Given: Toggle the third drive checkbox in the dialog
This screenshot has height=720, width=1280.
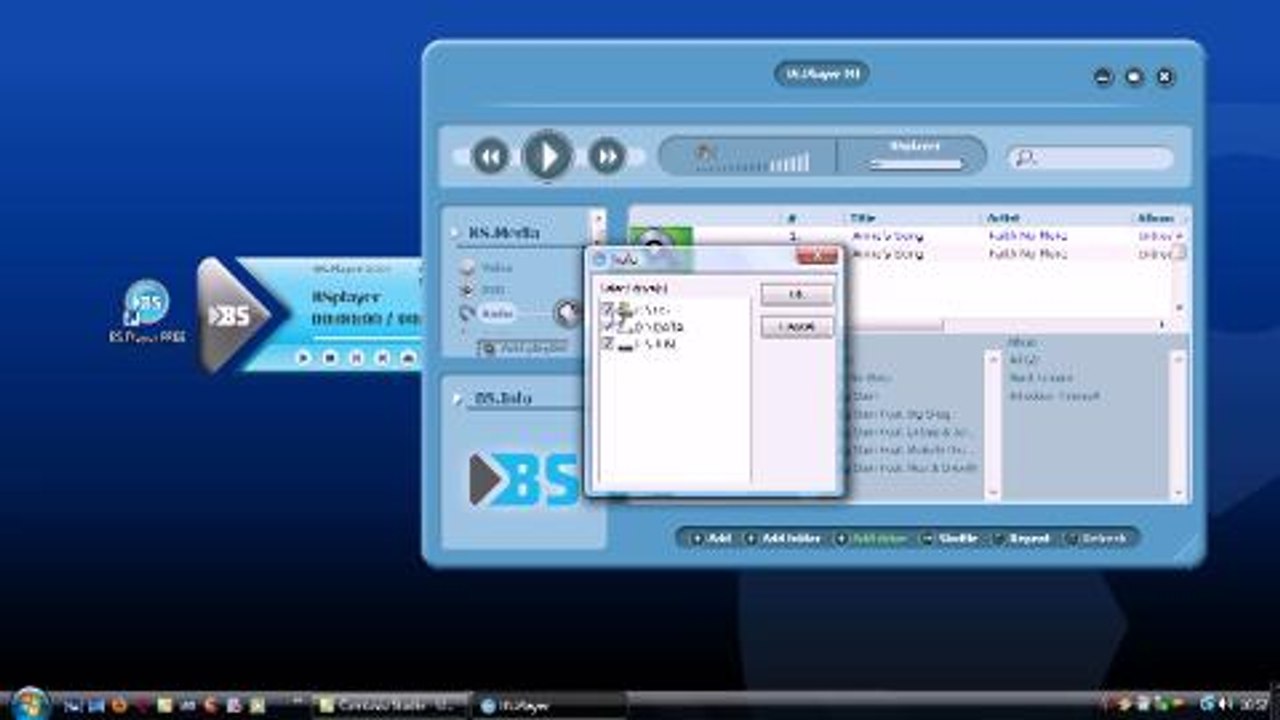Looking at the screenshot, I should (606, 343).
